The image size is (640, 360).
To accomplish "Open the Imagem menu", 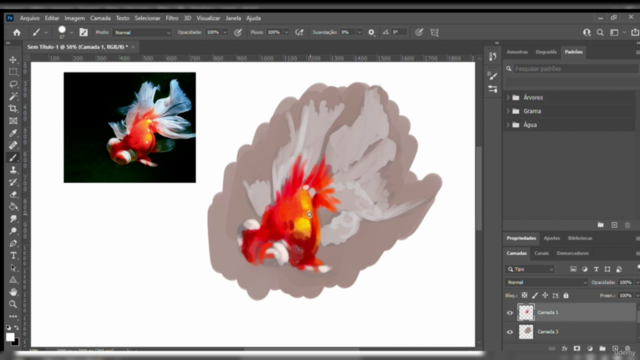I will click(75, 18).
